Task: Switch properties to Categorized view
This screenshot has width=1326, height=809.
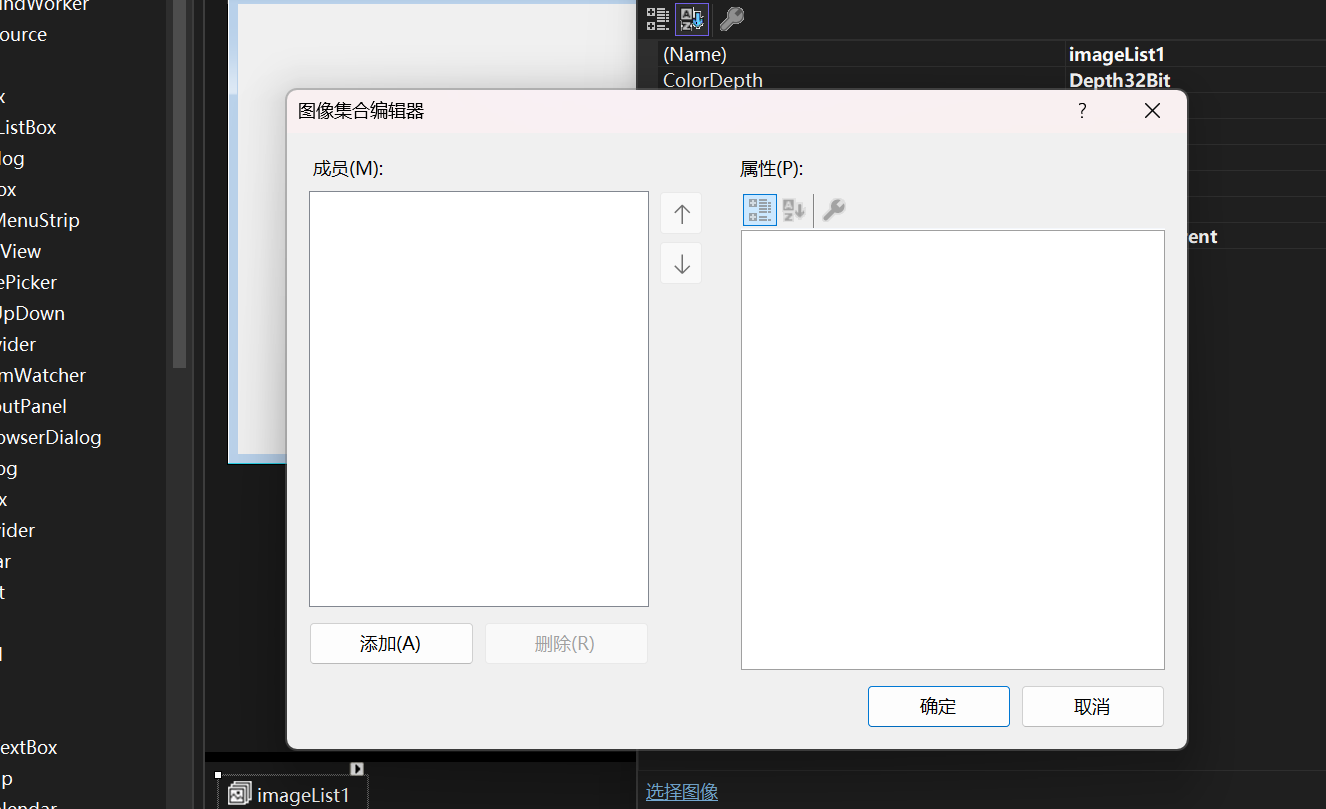Action: pyautogui.click(x=657, y=19)
